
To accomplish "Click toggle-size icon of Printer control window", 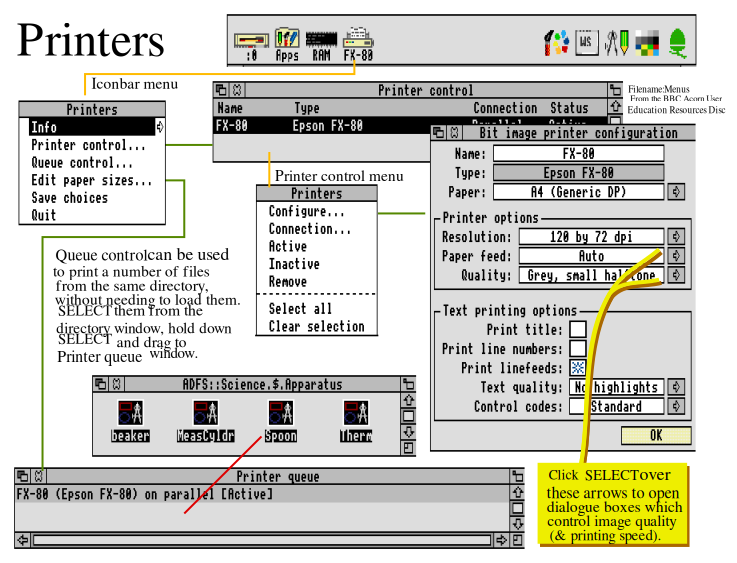I will [x=615, y=90].
